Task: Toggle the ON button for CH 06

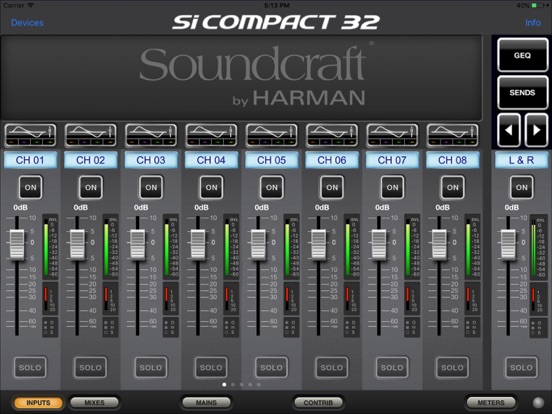Action: 332,187
